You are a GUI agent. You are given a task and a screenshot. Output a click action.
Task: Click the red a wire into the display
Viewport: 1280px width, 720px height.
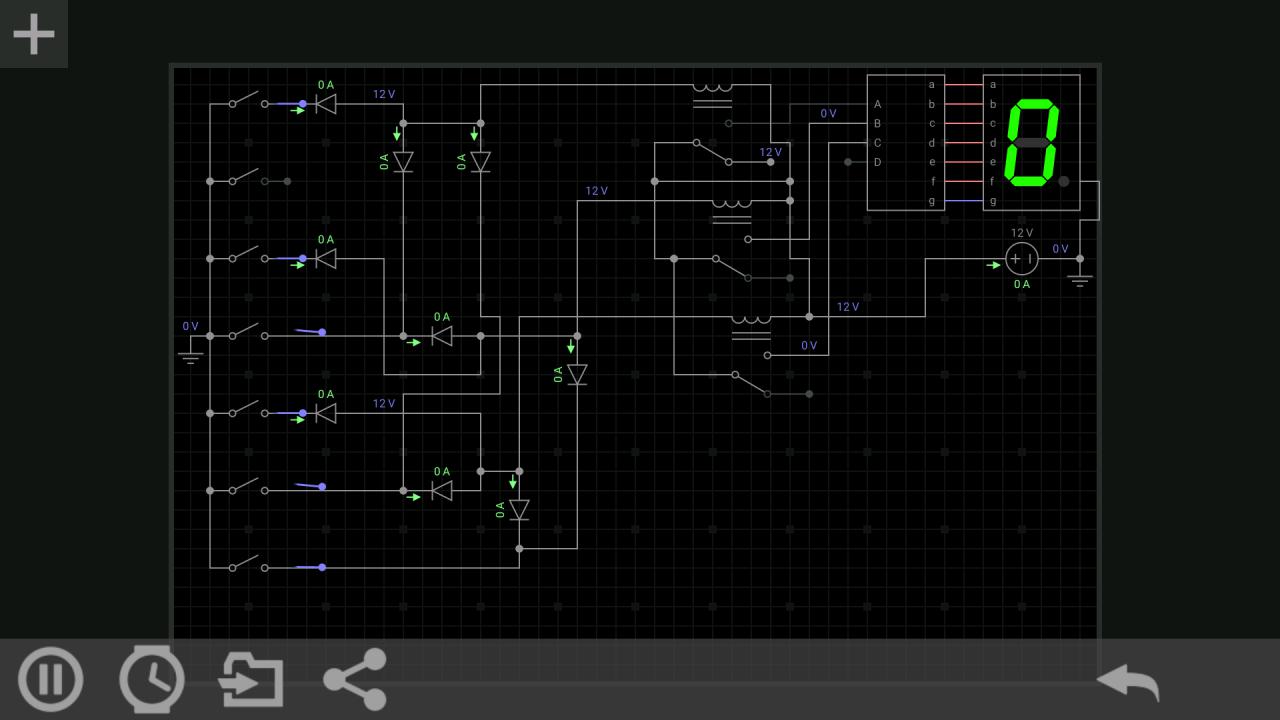point(963,85)
